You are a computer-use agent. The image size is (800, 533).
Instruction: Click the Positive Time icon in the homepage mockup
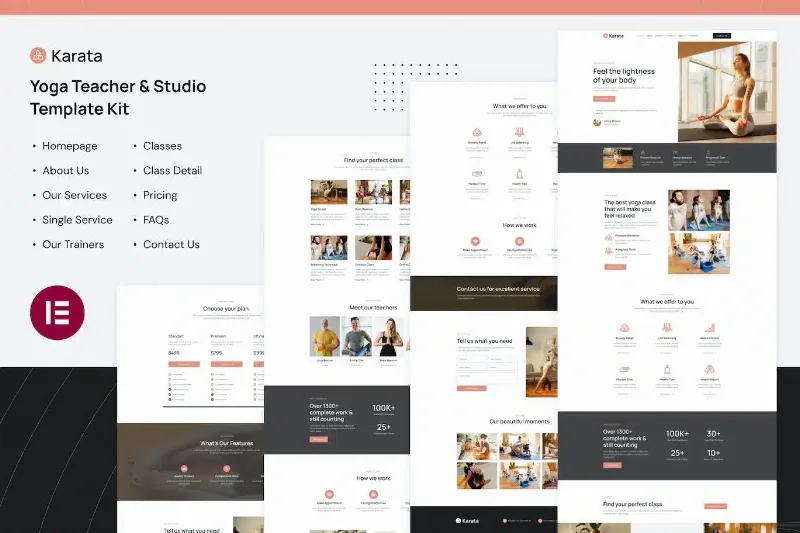[x=624, y=369]
